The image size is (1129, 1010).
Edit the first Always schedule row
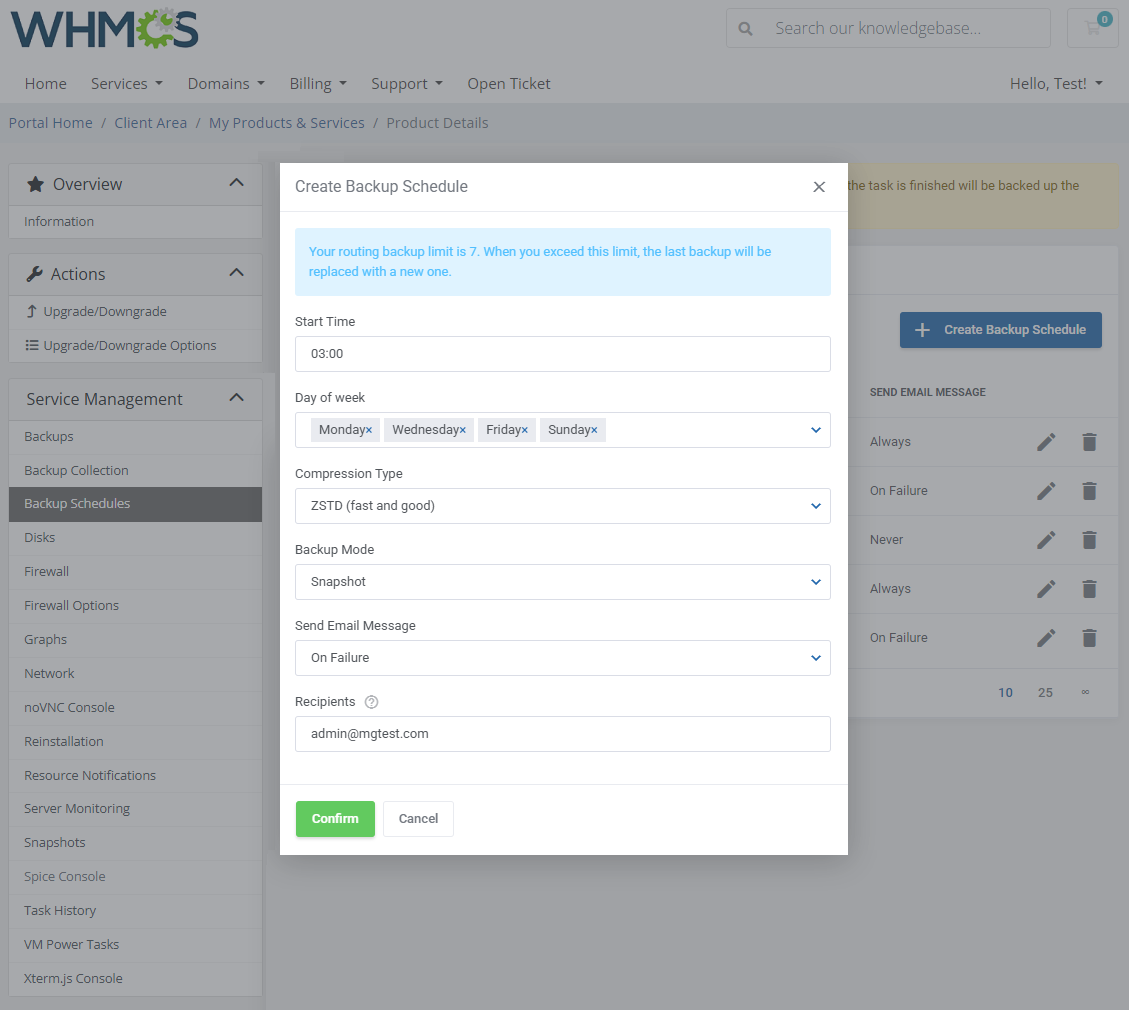(1046, 442)
